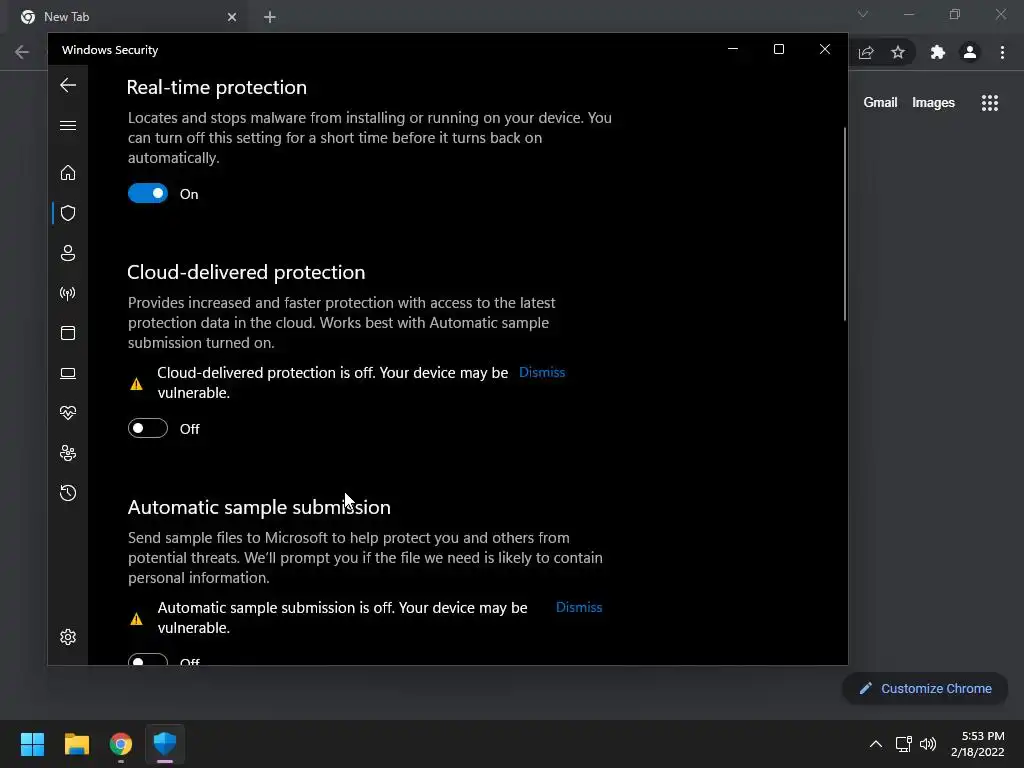Enable Cloud-delivered protection toggle

pyautogui.click(x=148, y=429)
